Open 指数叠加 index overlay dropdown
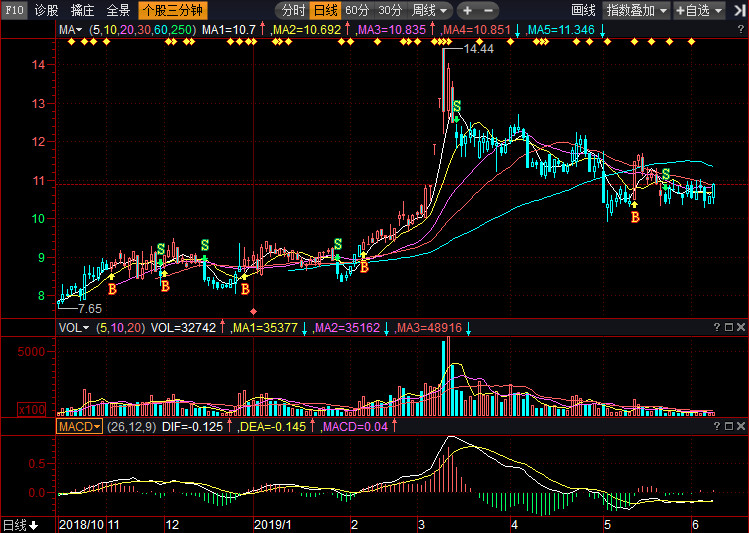Screen dimensions: 749x533 coord(637,10)
